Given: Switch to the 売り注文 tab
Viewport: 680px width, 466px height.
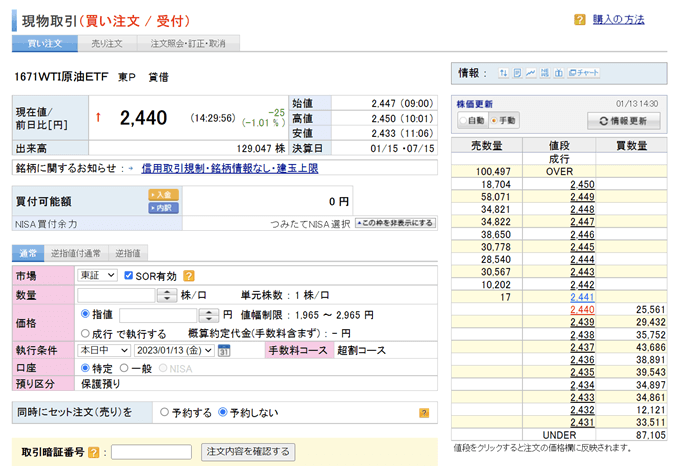Looking at the screenshot, I should [x=106, y=44].
